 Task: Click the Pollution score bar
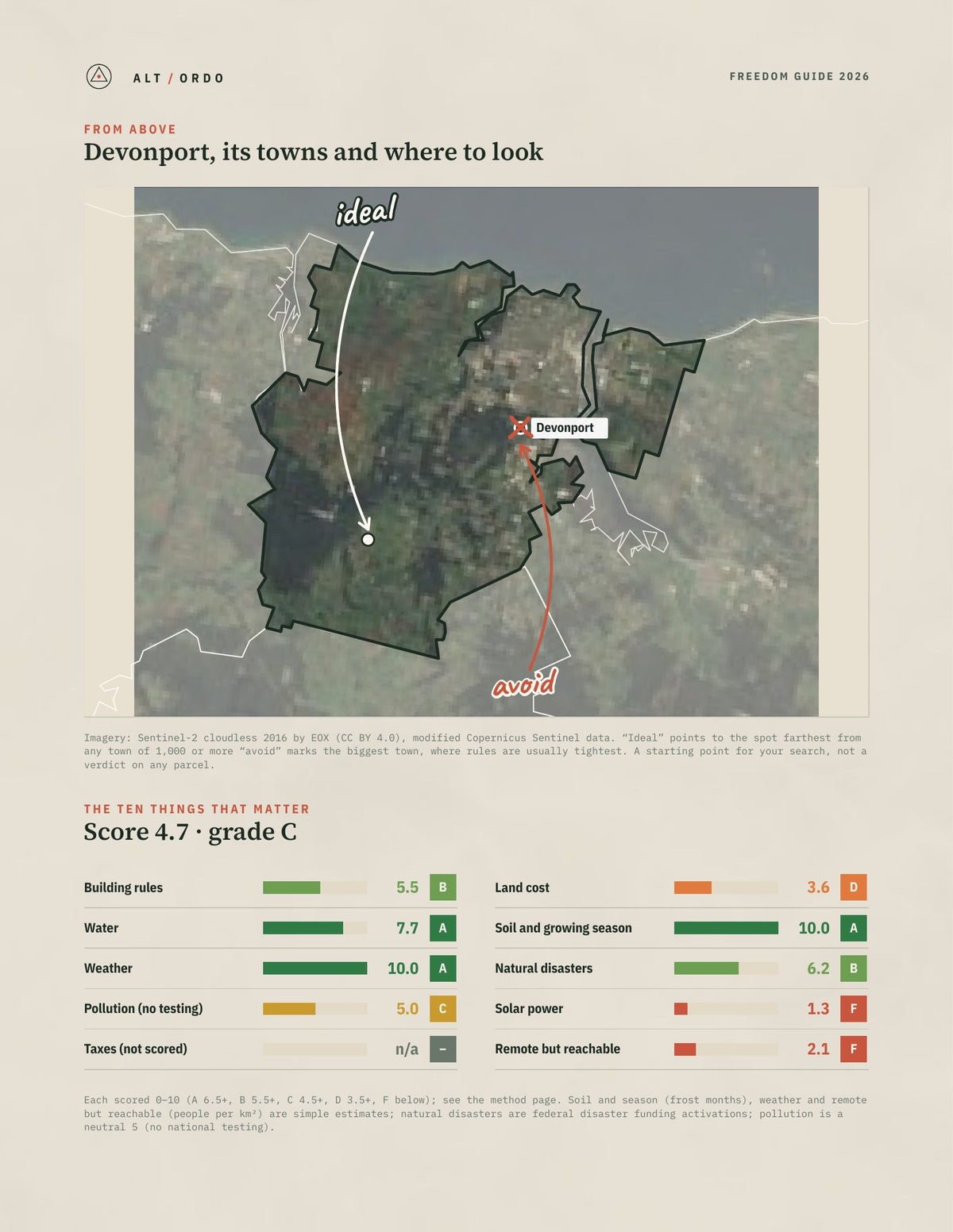tap(315, 1009)
